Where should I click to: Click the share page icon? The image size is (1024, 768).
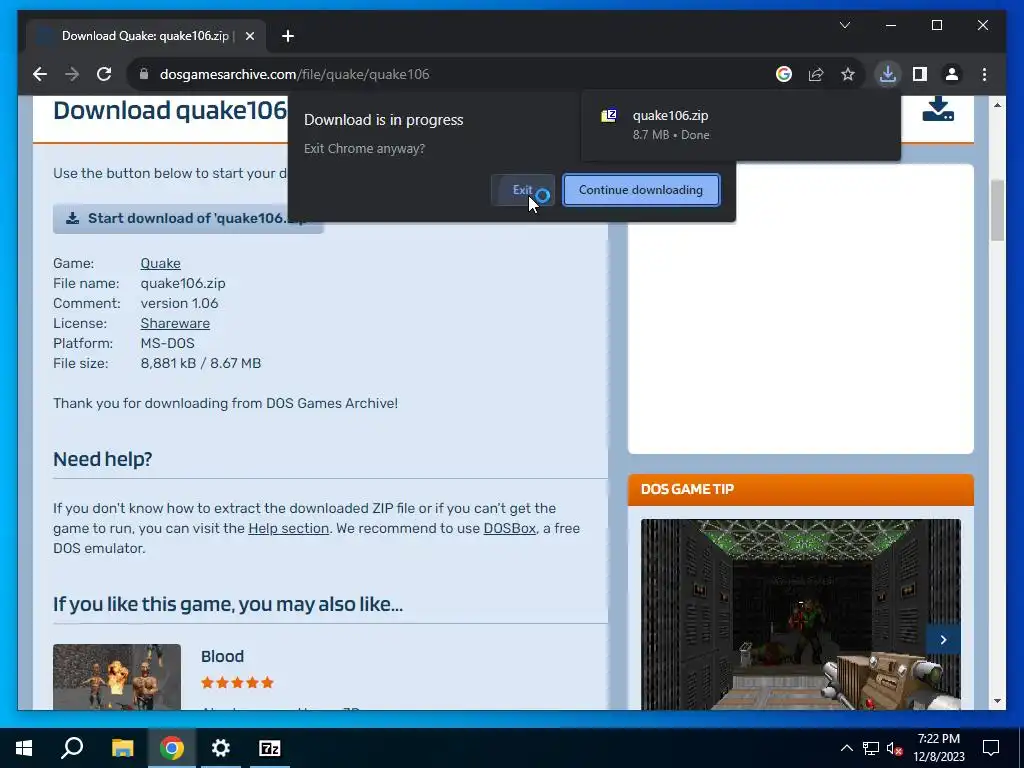point(816,74)
